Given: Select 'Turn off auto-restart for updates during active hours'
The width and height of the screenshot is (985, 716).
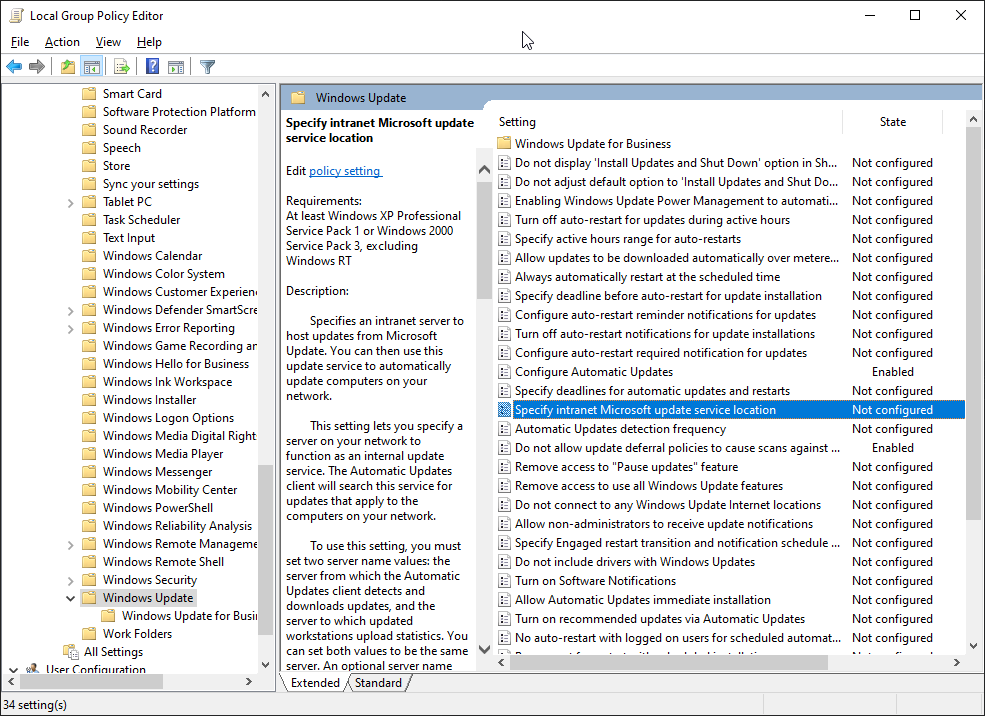Looking at the screenshot, I should pos(652,220).
